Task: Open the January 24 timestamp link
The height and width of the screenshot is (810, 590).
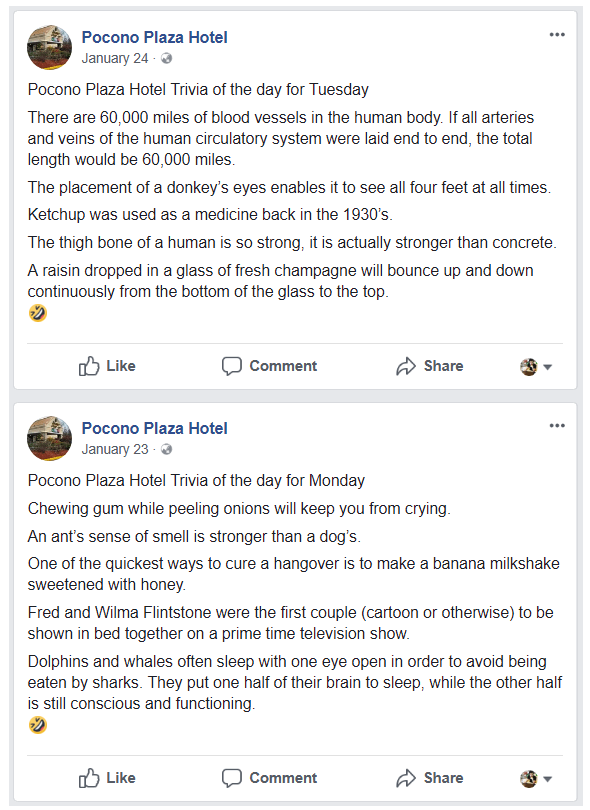Action: (x=115, y=58)
